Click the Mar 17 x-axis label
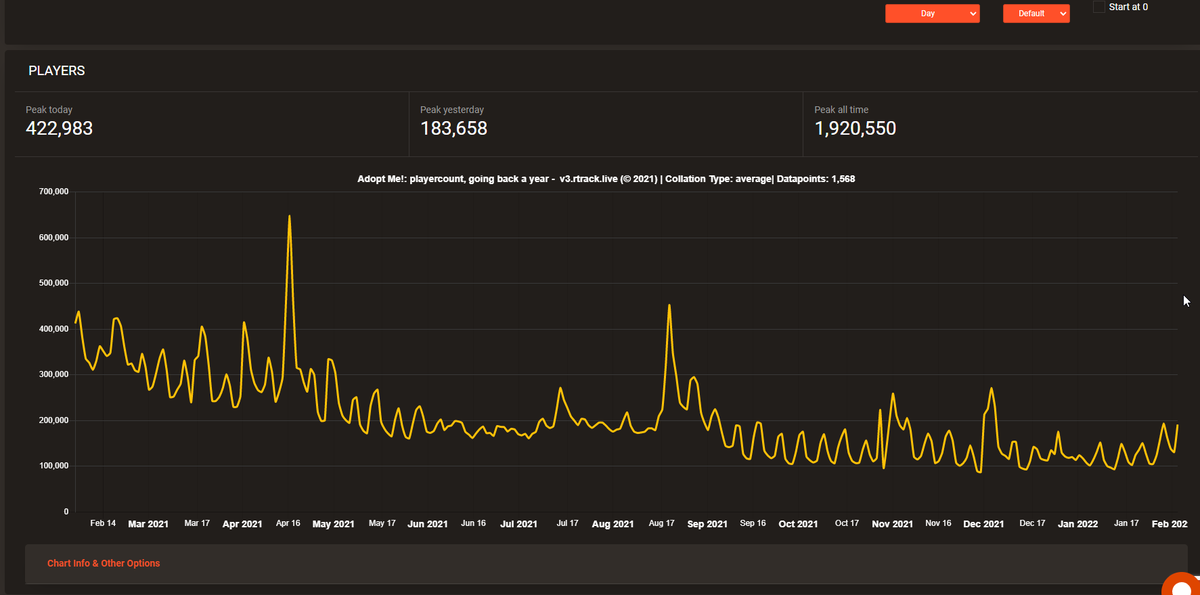 (197, 523)
